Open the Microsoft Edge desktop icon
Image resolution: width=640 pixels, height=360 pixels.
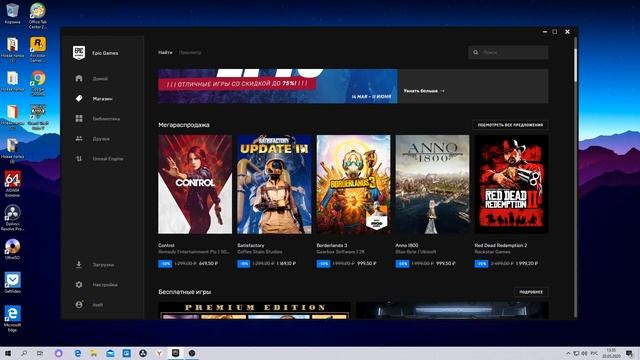tap(12, 318)
